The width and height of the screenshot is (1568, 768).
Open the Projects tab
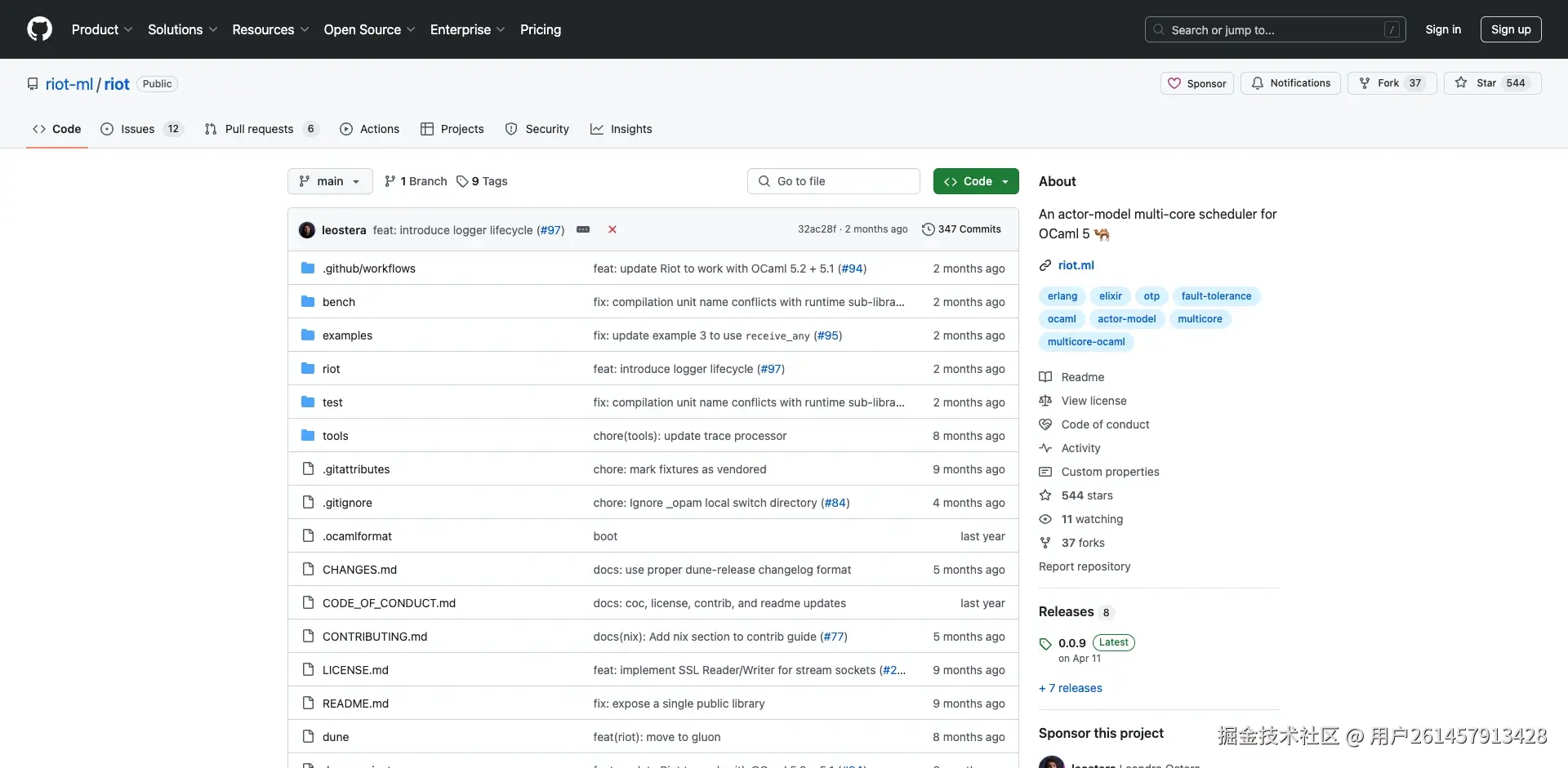pos(452,129)
